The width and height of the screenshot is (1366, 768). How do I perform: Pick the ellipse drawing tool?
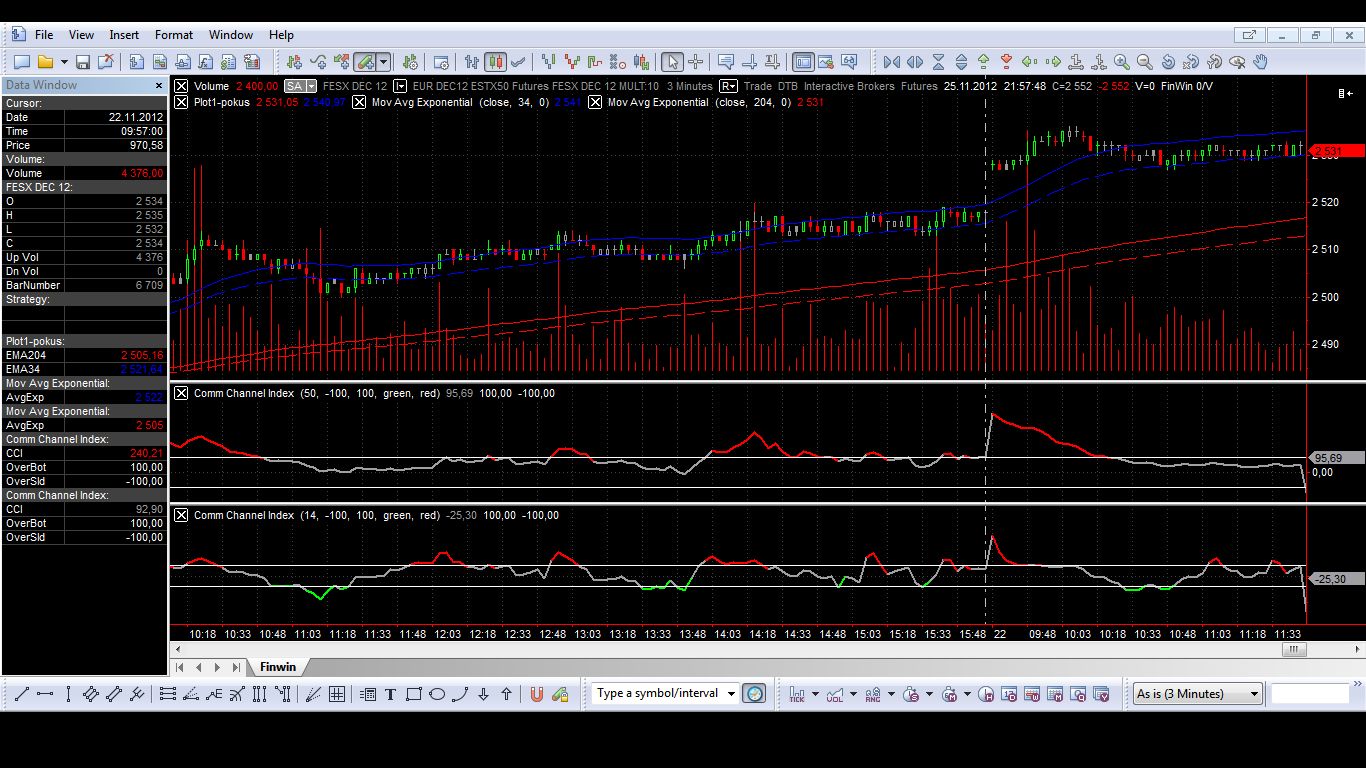point(437,694)
